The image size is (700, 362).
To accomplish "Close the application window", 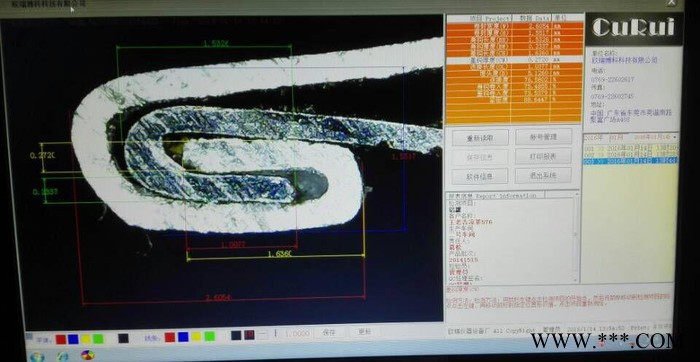I will click(x=671, y=3).
